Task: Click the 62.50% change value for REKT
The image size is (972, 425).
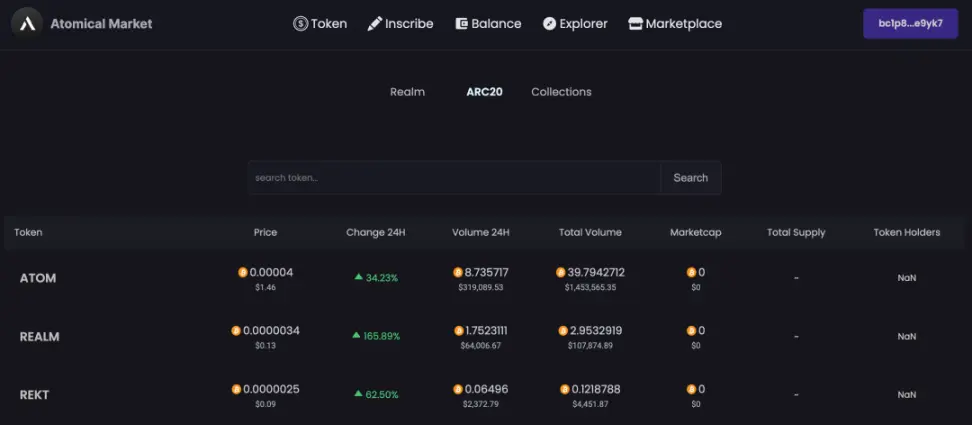Action: coord(382,395)
